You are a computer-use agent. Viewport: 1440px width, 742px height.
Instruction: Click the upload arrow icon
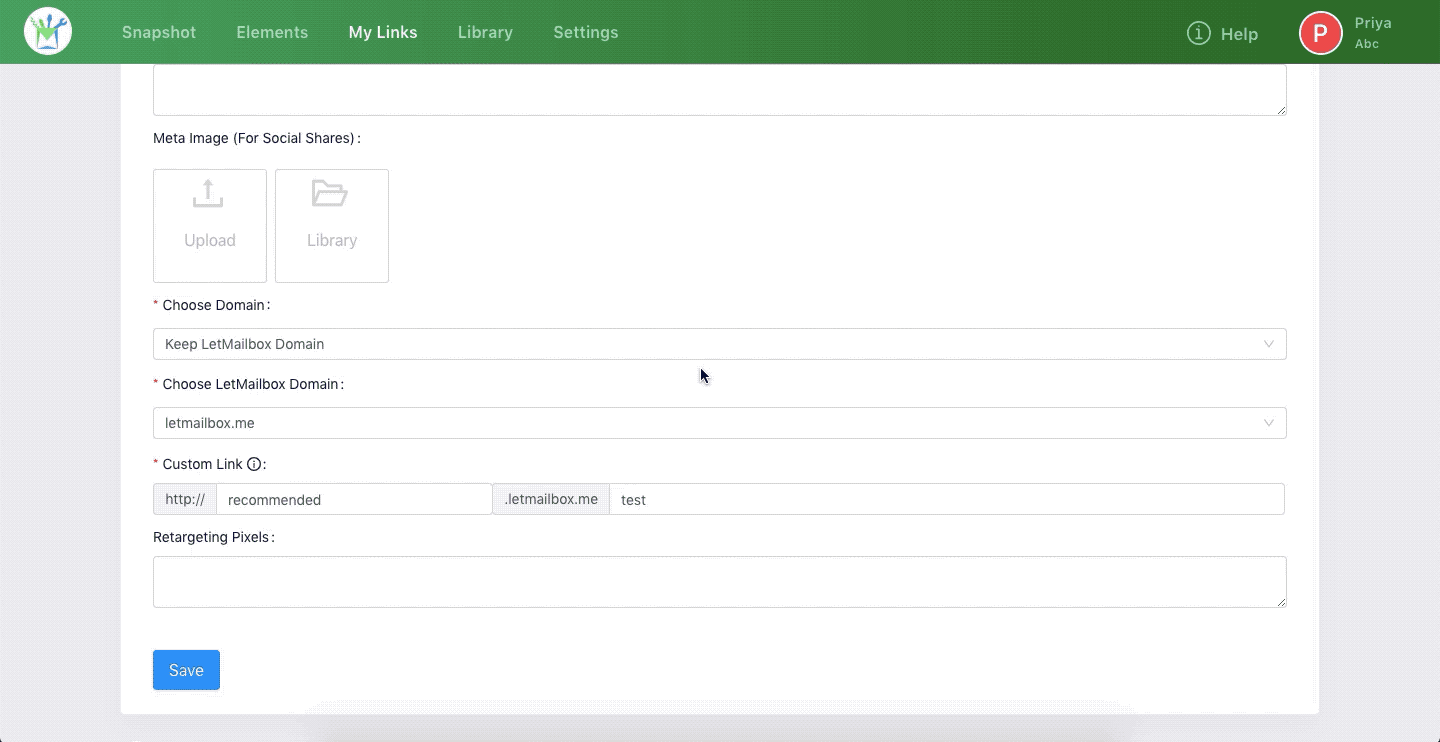click(x=208, y=194)
